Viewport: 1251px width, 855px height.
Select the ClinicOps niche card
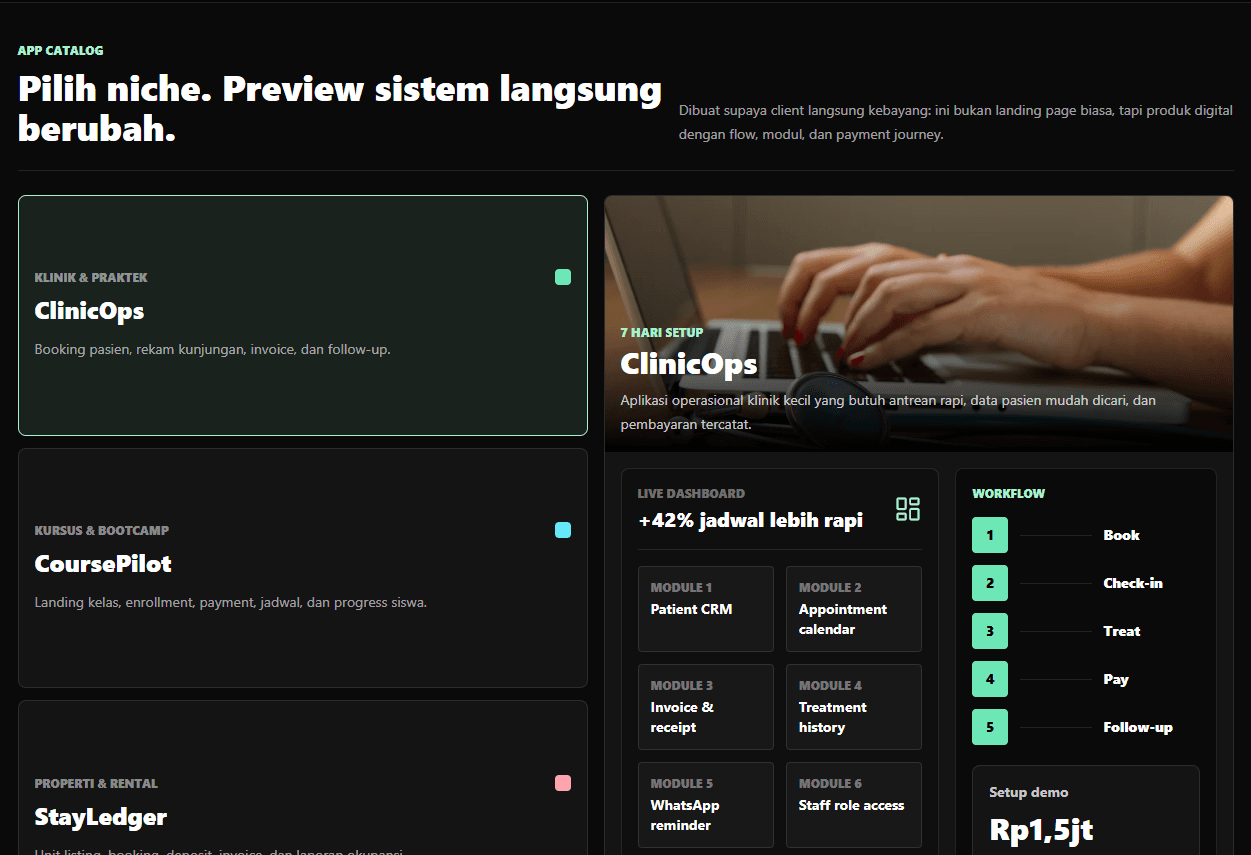(x=303, y=315)
